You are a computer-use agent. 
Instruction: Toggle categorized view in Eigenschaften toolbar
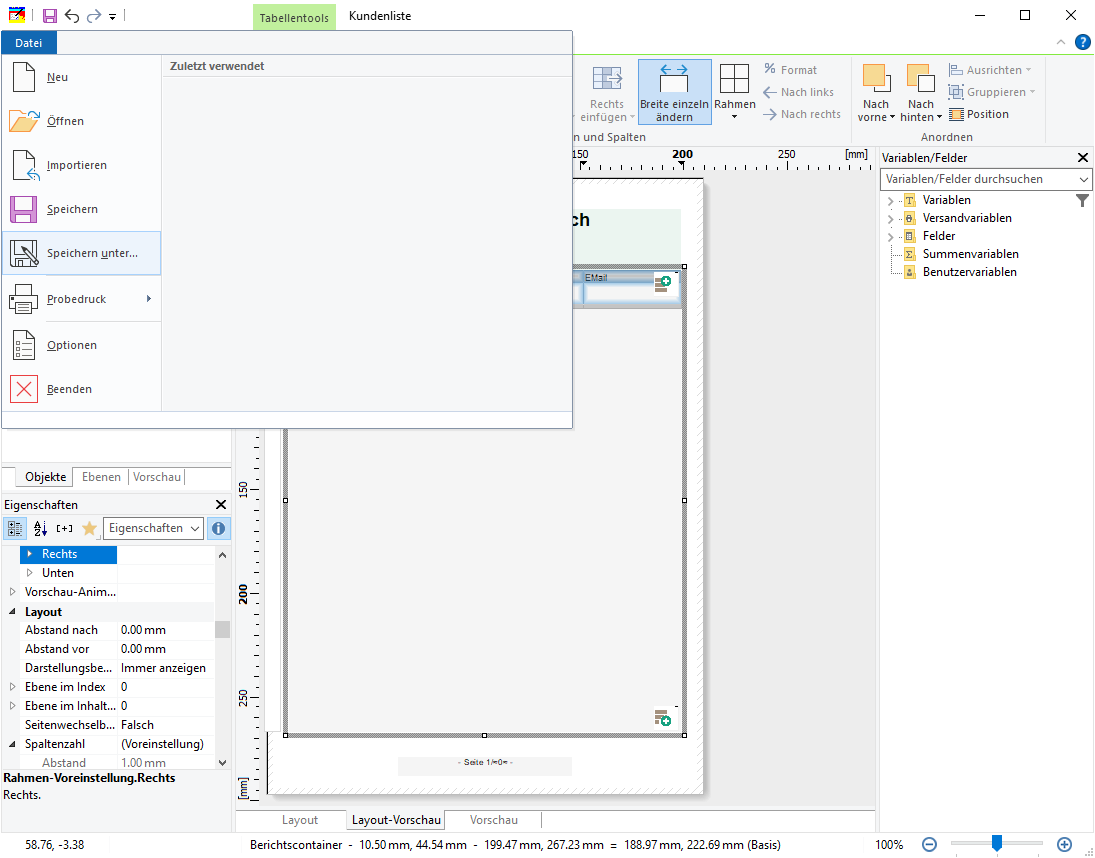click(15, 528)
